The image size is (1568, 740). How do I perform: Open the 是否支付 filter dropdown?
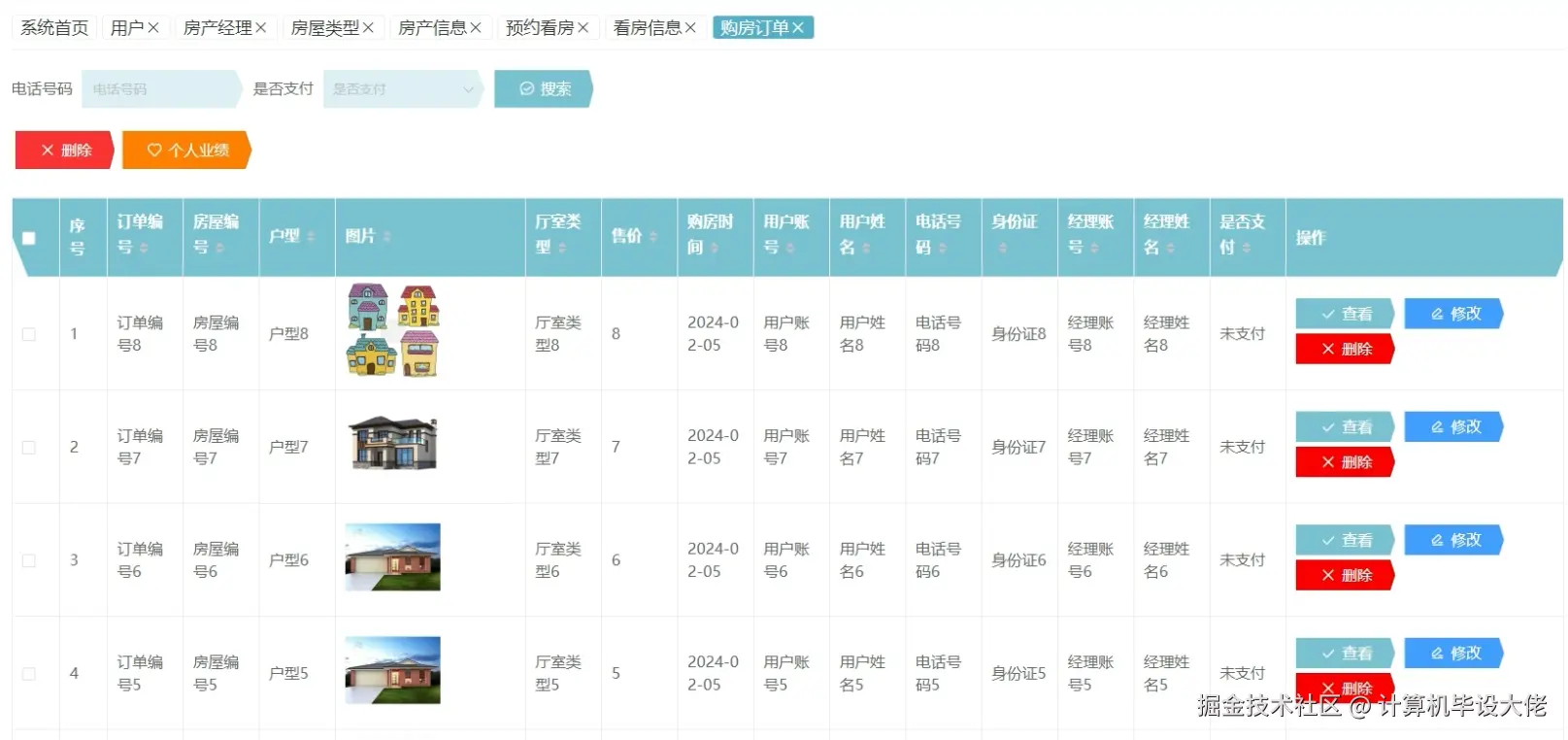click(402, 88)
